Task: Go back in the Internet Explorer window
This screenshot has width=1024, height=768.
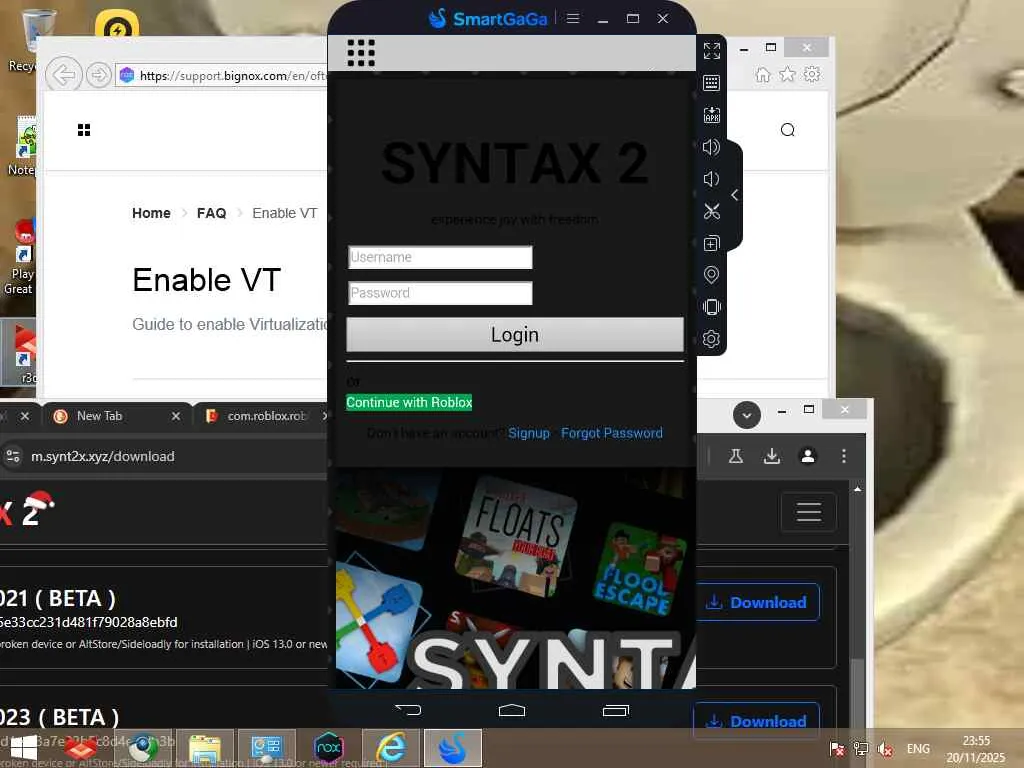Action: [64, 75]
